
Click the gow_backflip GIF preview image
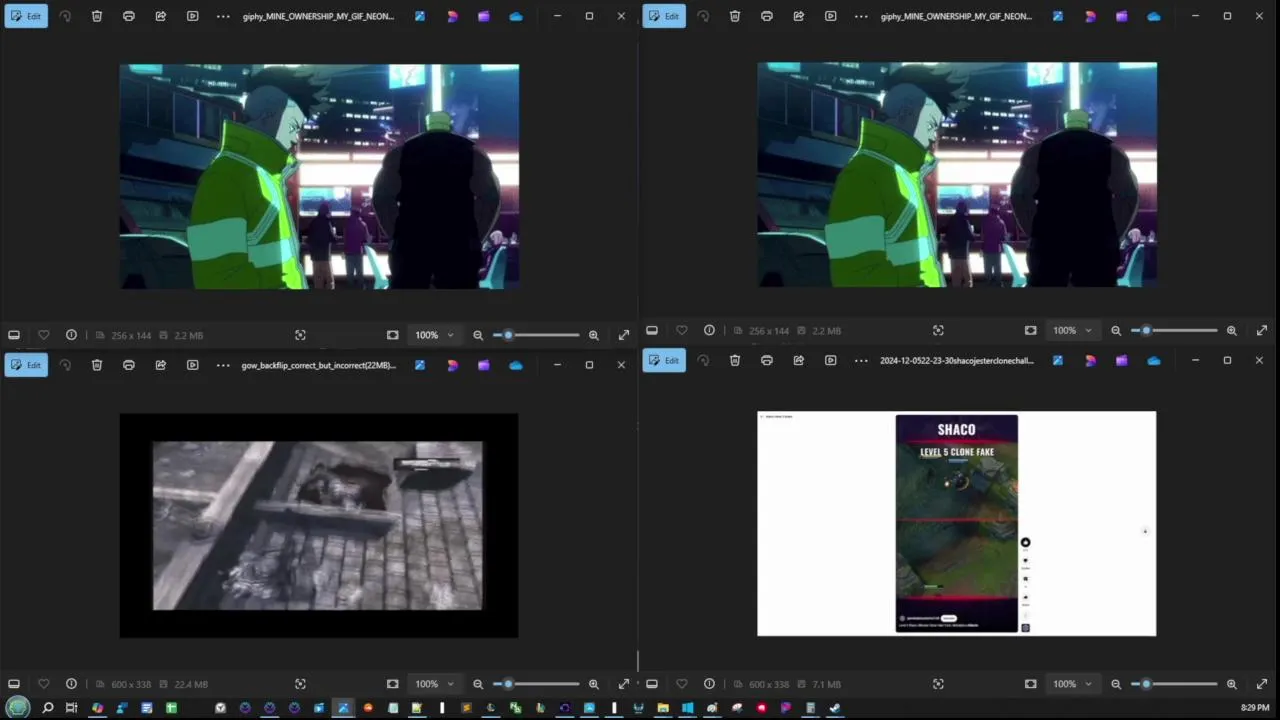click(x=318, y=526)
